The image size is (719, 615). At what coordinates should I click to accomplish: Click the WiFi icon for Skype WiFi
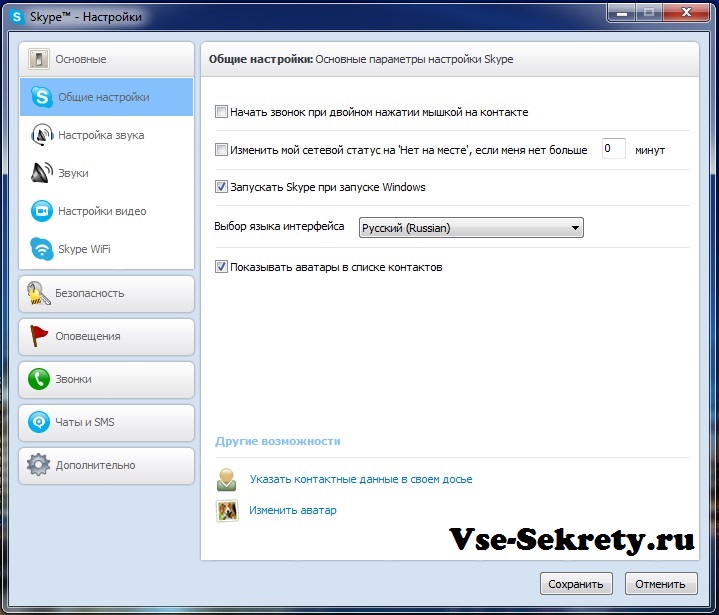(41, 249)
